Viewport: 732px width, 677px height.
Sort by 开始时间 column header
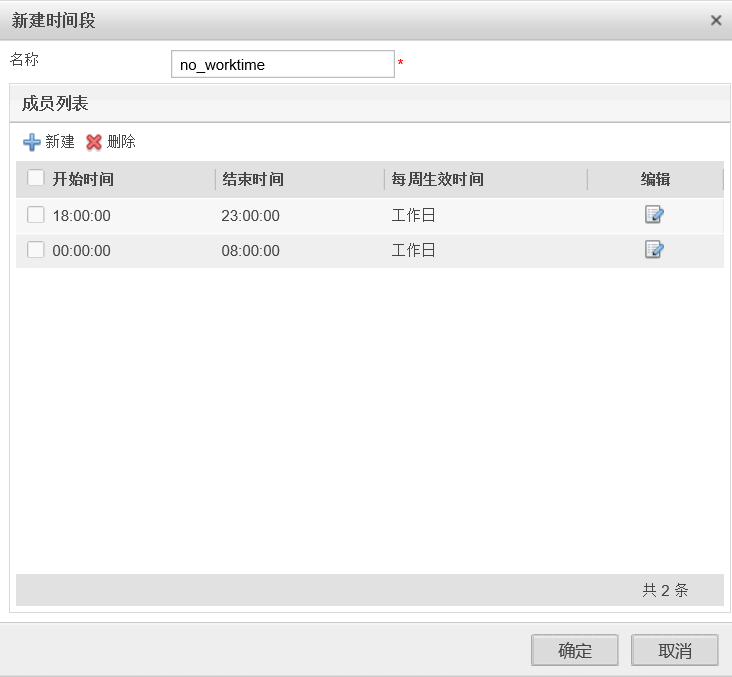(83, 179)
